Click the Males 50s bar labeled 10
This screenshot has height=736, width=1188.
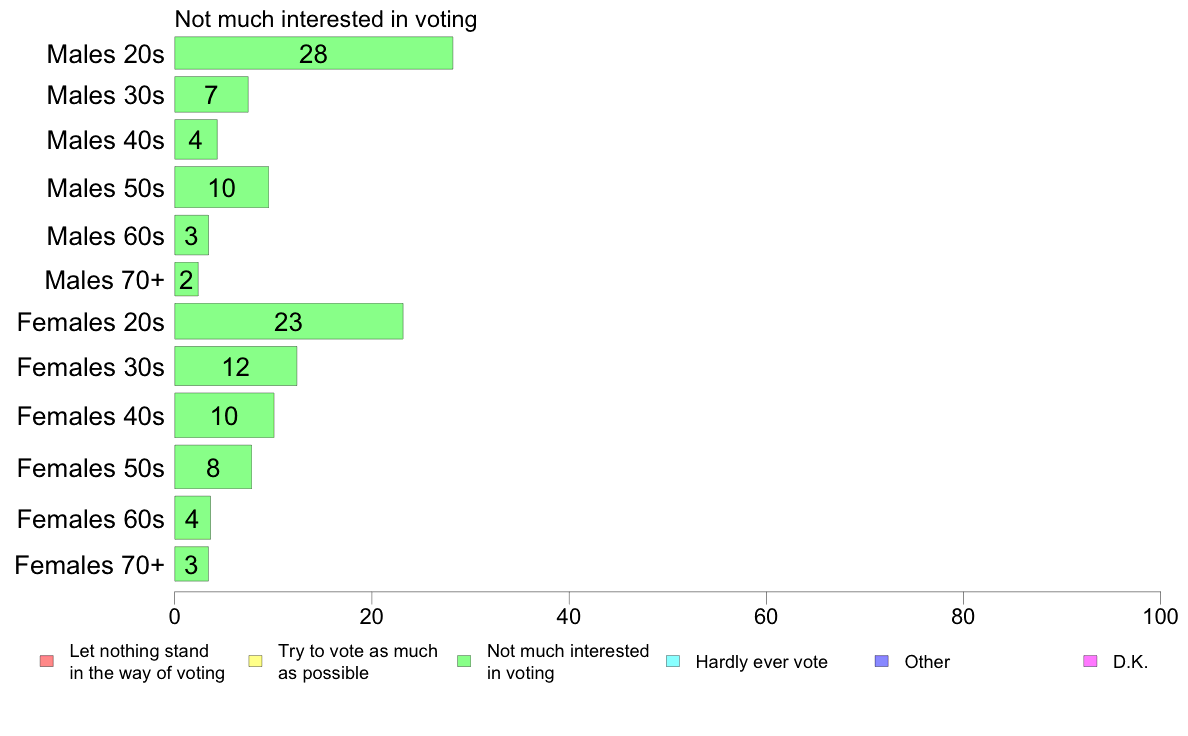point(221,187)
